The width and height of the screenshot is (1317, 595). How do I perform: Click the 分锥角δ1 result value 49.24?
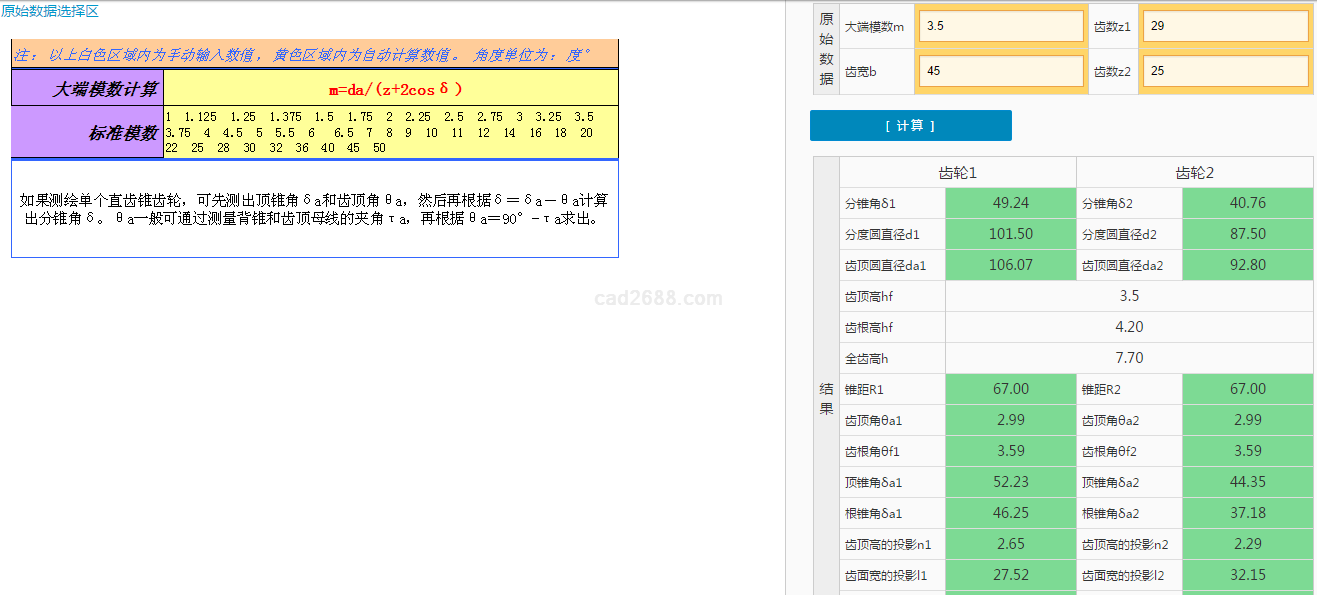tap(1010, 203)
